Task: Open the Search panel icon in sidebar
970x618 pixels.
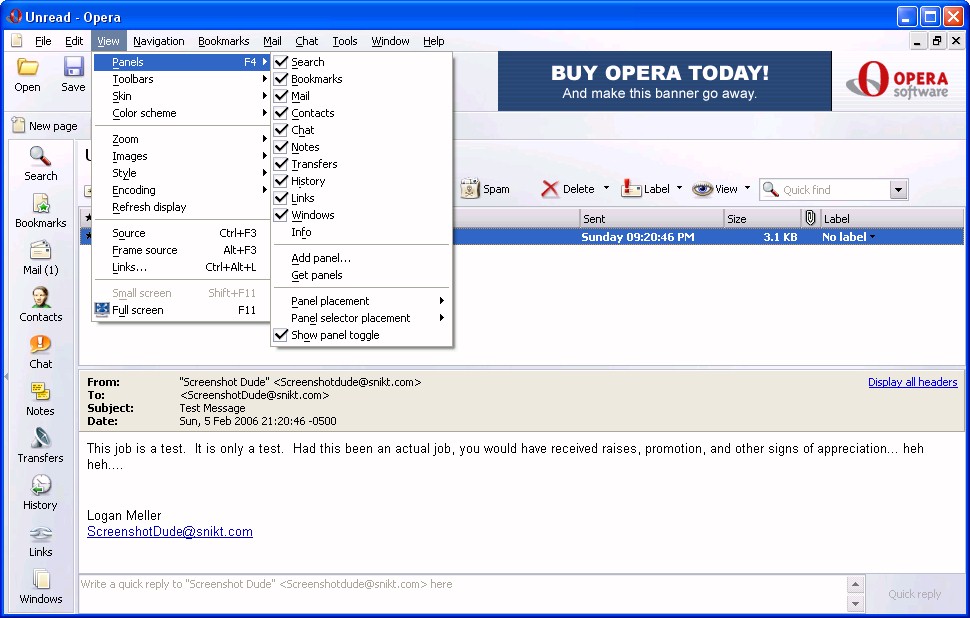Action: coord(40,156)
